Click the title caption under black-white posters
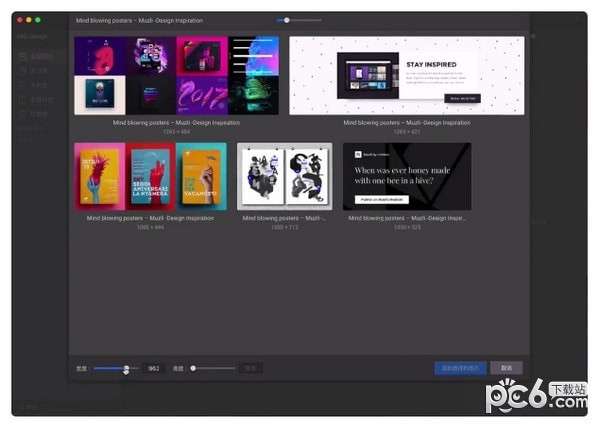 point(284,217)
